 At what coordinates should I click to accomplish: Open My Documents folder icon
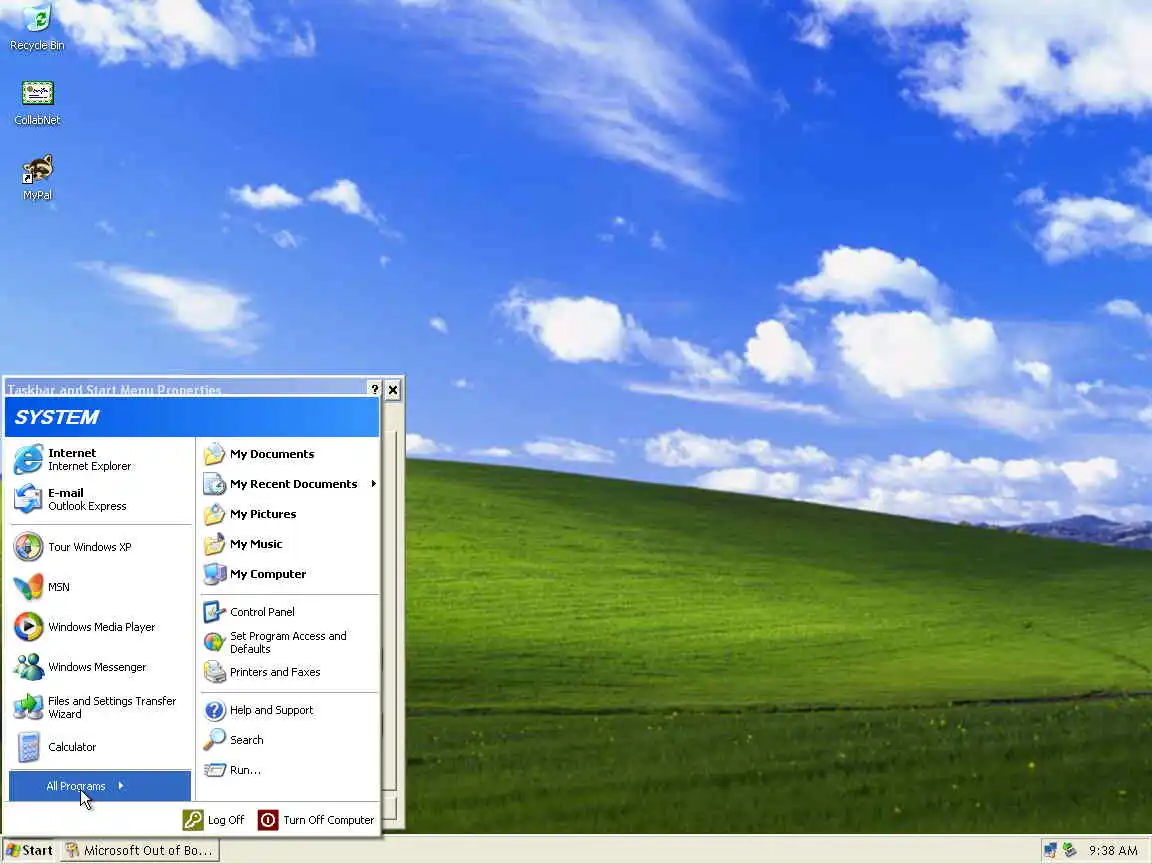(214, 454)
